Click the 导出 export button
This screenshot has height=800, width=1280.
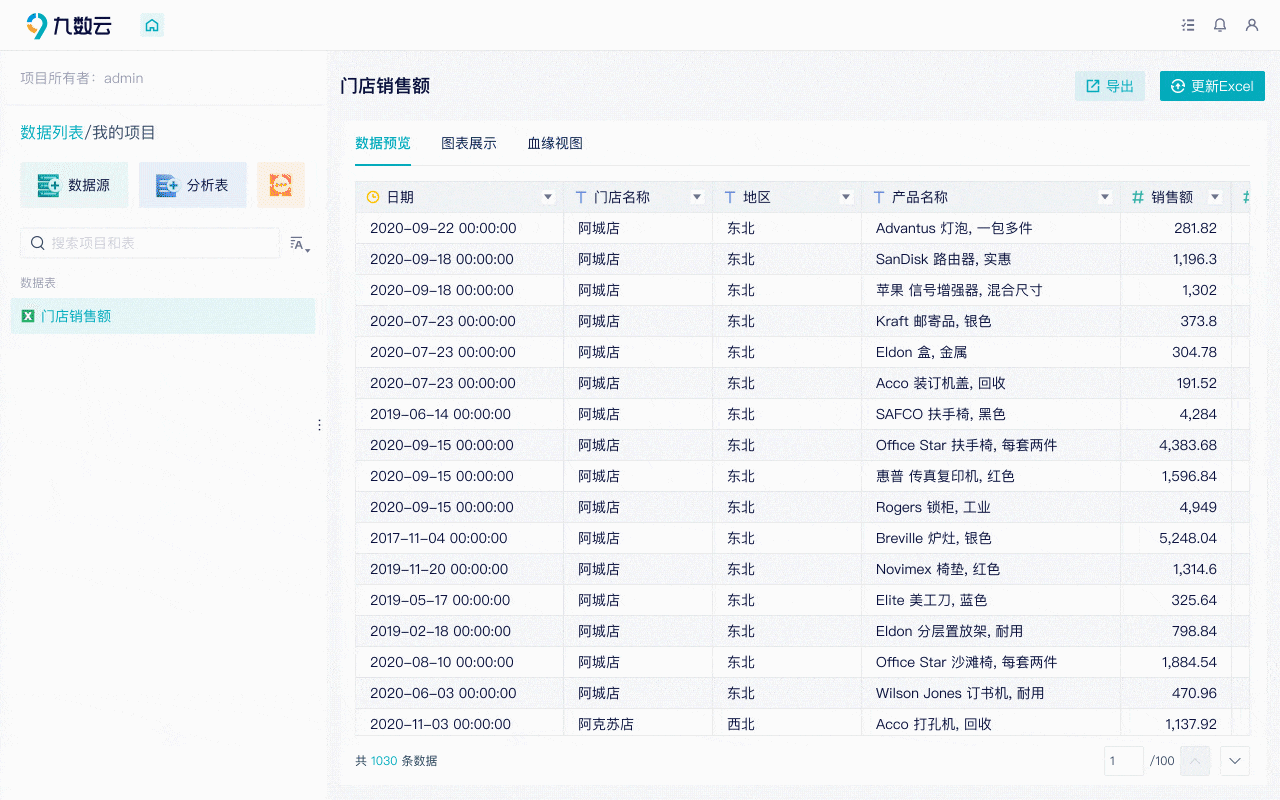click(x=1110, y=86)
